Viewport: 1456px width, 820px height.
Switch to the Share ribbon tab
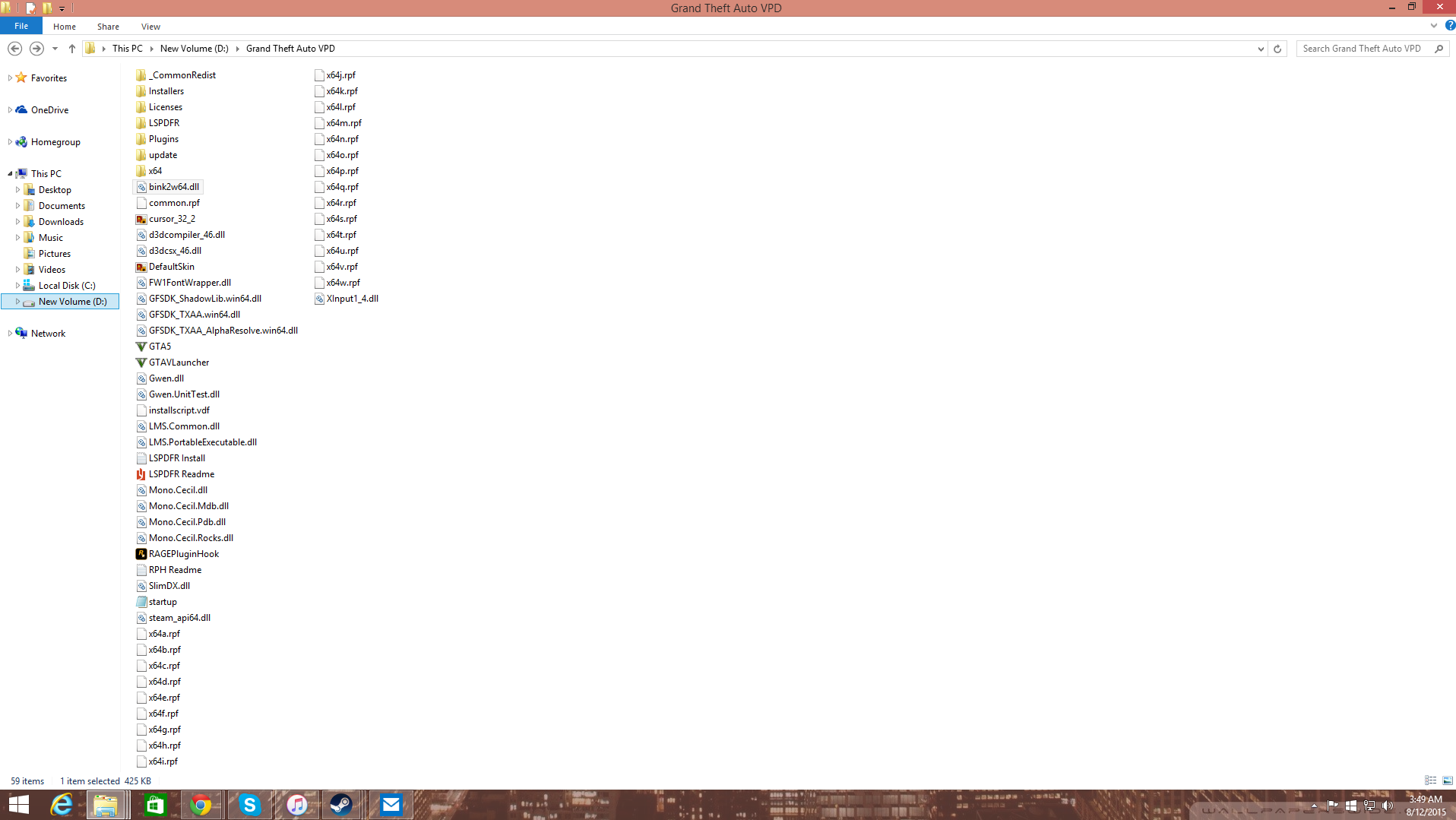click(108, 27)
